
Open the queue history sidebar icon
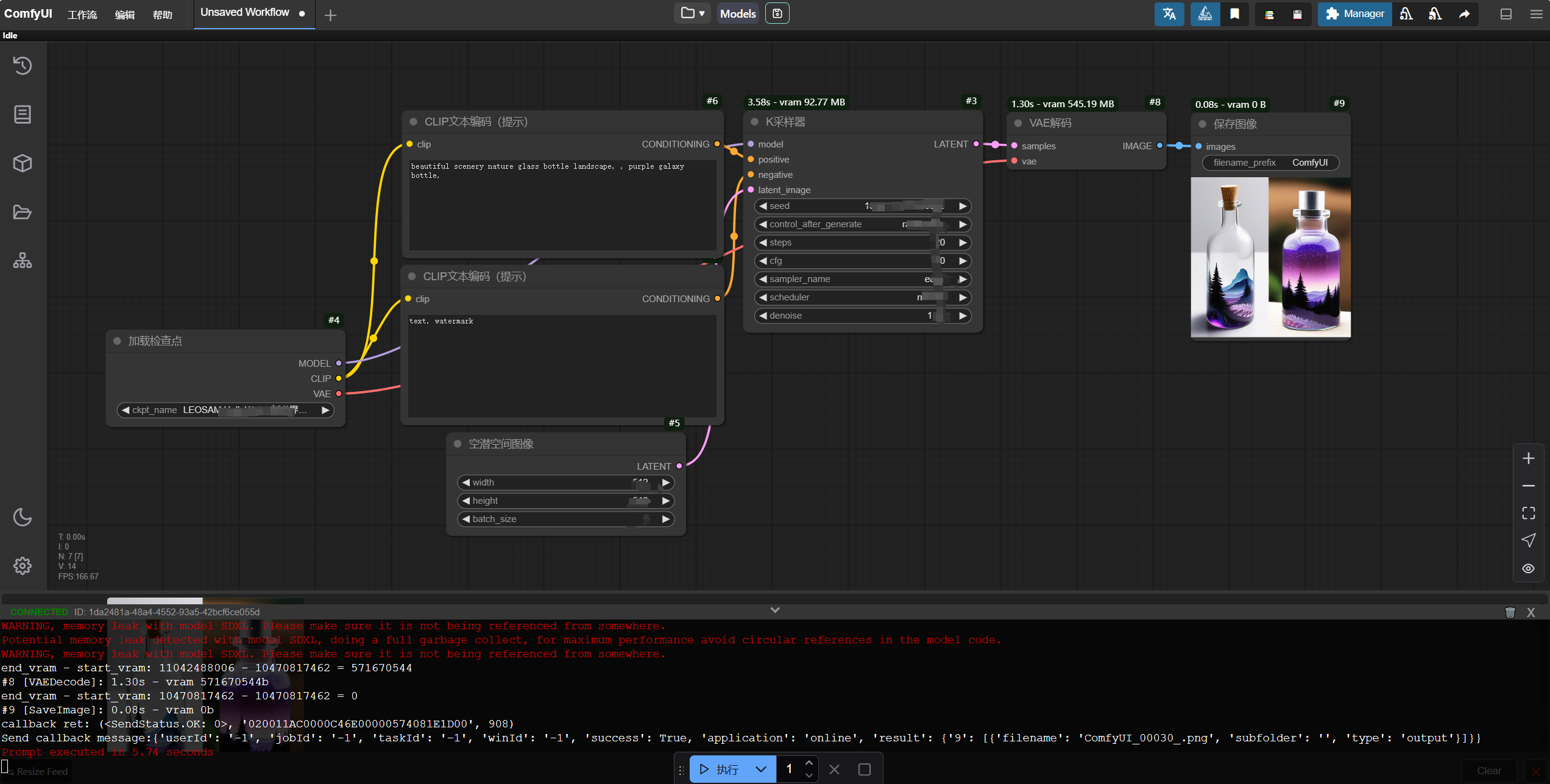[23, 65]
